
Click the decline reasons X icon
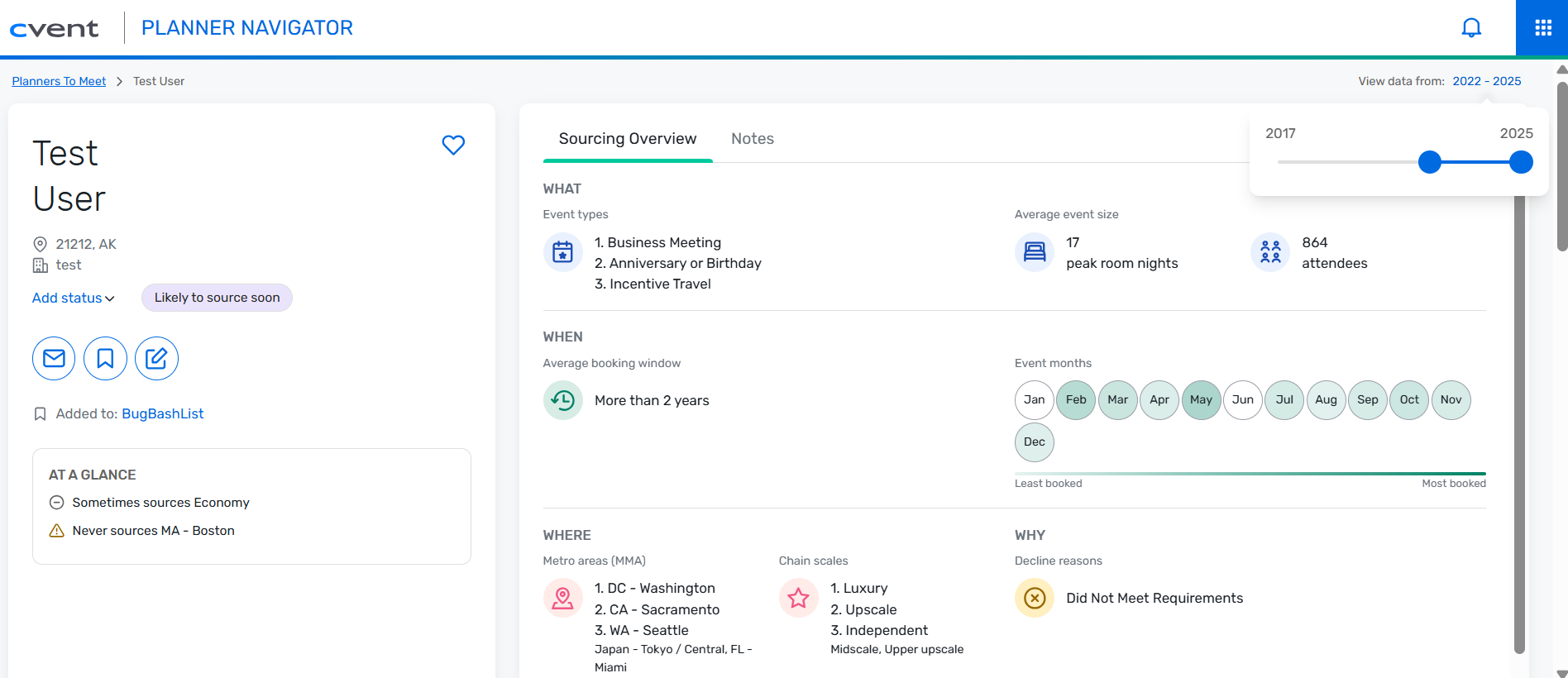[1035, 598]
